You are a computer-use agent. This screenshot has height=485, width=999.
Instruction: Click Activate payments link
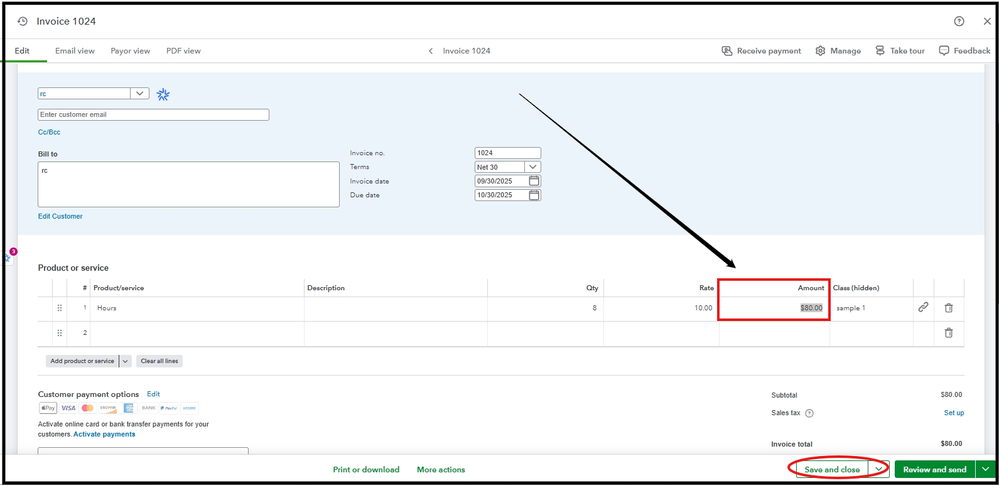[x=104, y=434]
